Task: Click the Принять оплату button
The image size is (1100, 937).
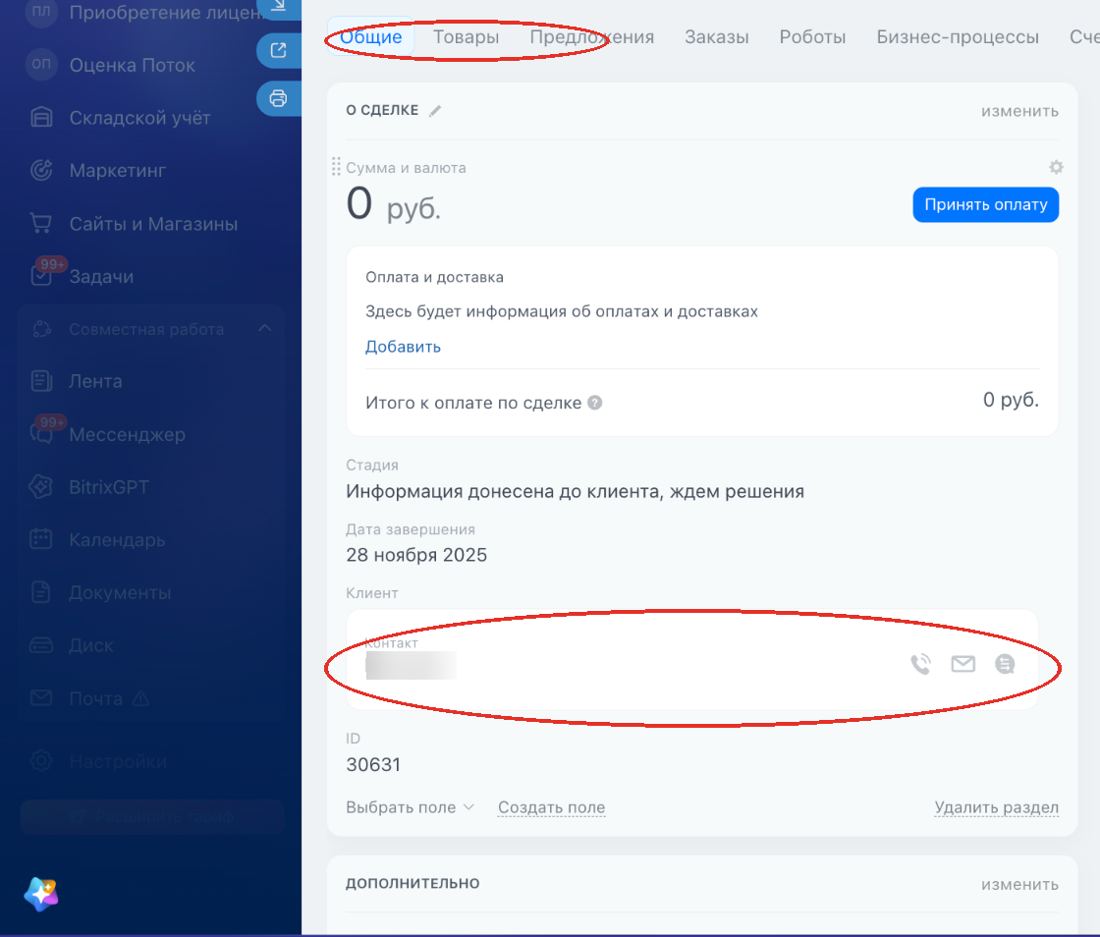Action: pos(986,205)
